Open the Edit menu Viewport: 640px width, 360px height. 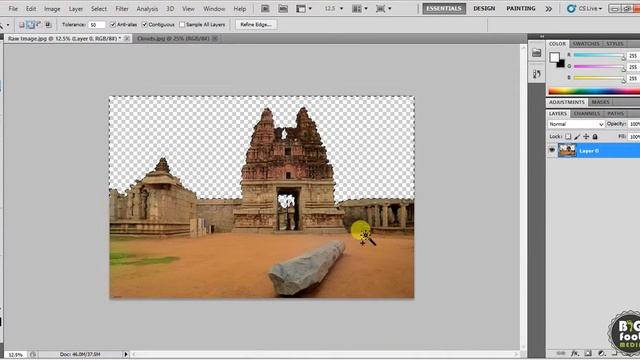(x=31, y=9)
